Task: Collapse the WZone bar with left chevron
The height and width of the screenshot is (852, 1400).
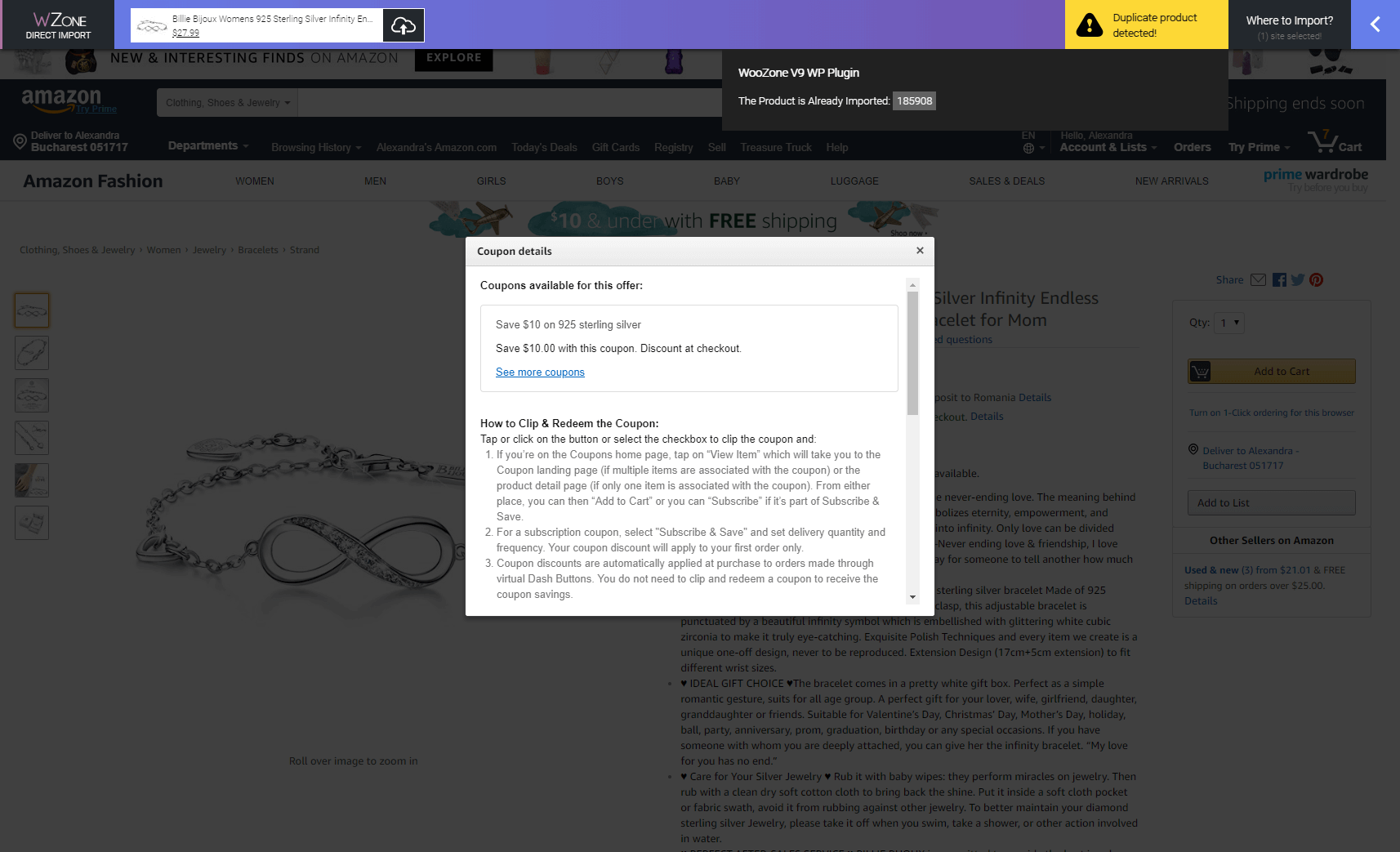Action: pyautogui.click(x=1375, y=25)
